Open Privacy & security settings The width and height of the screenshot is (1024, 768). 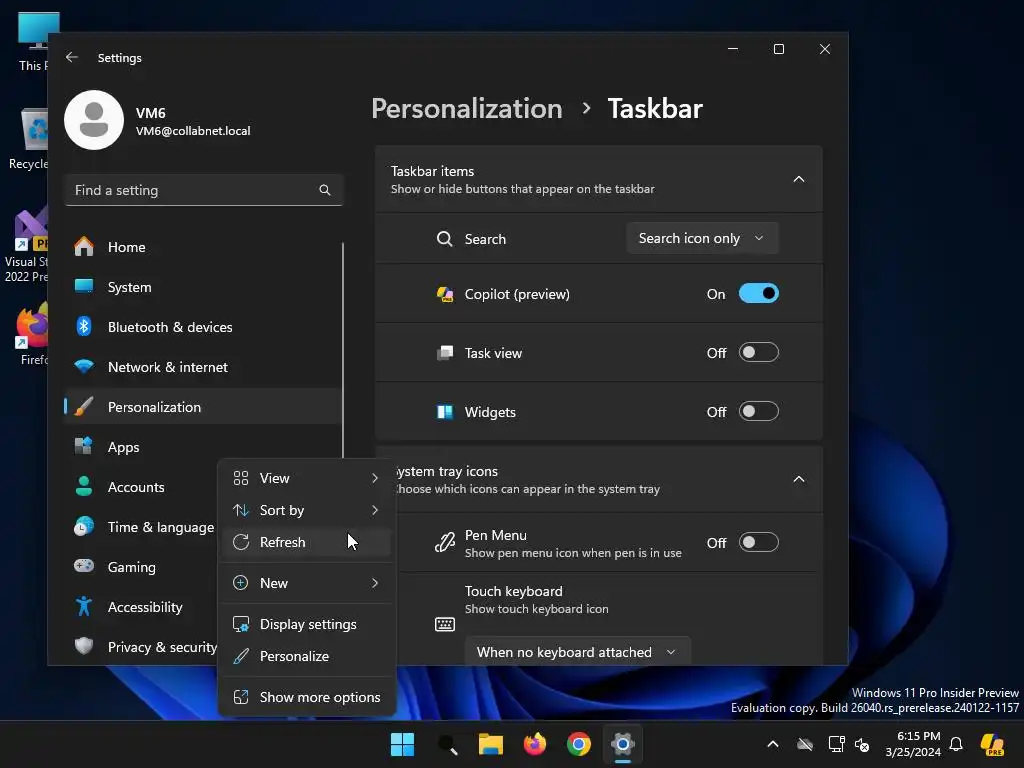tap(140, 647)
